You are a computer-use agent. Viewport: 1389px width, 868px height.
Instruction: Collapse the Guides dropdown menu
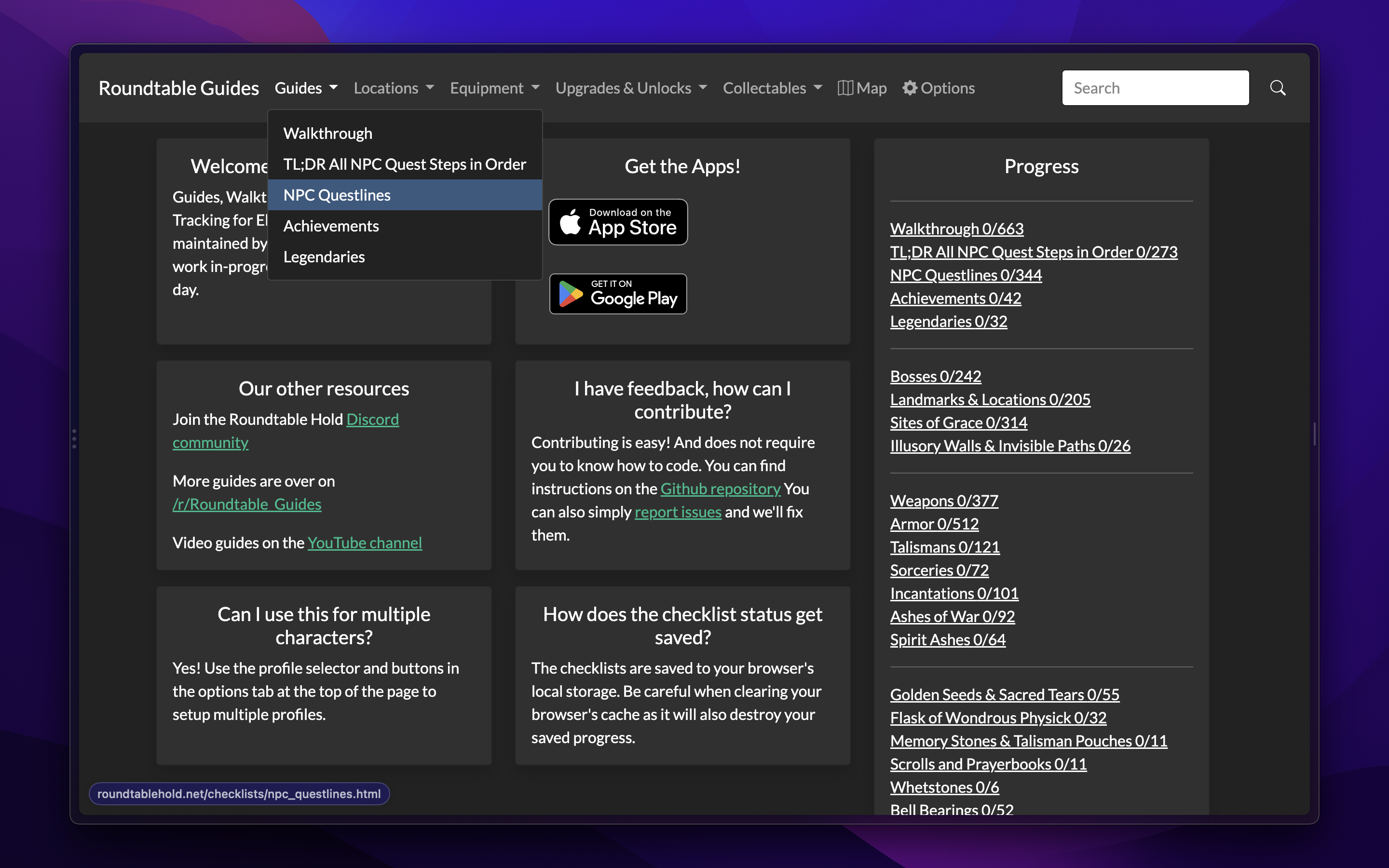[306, 88]
